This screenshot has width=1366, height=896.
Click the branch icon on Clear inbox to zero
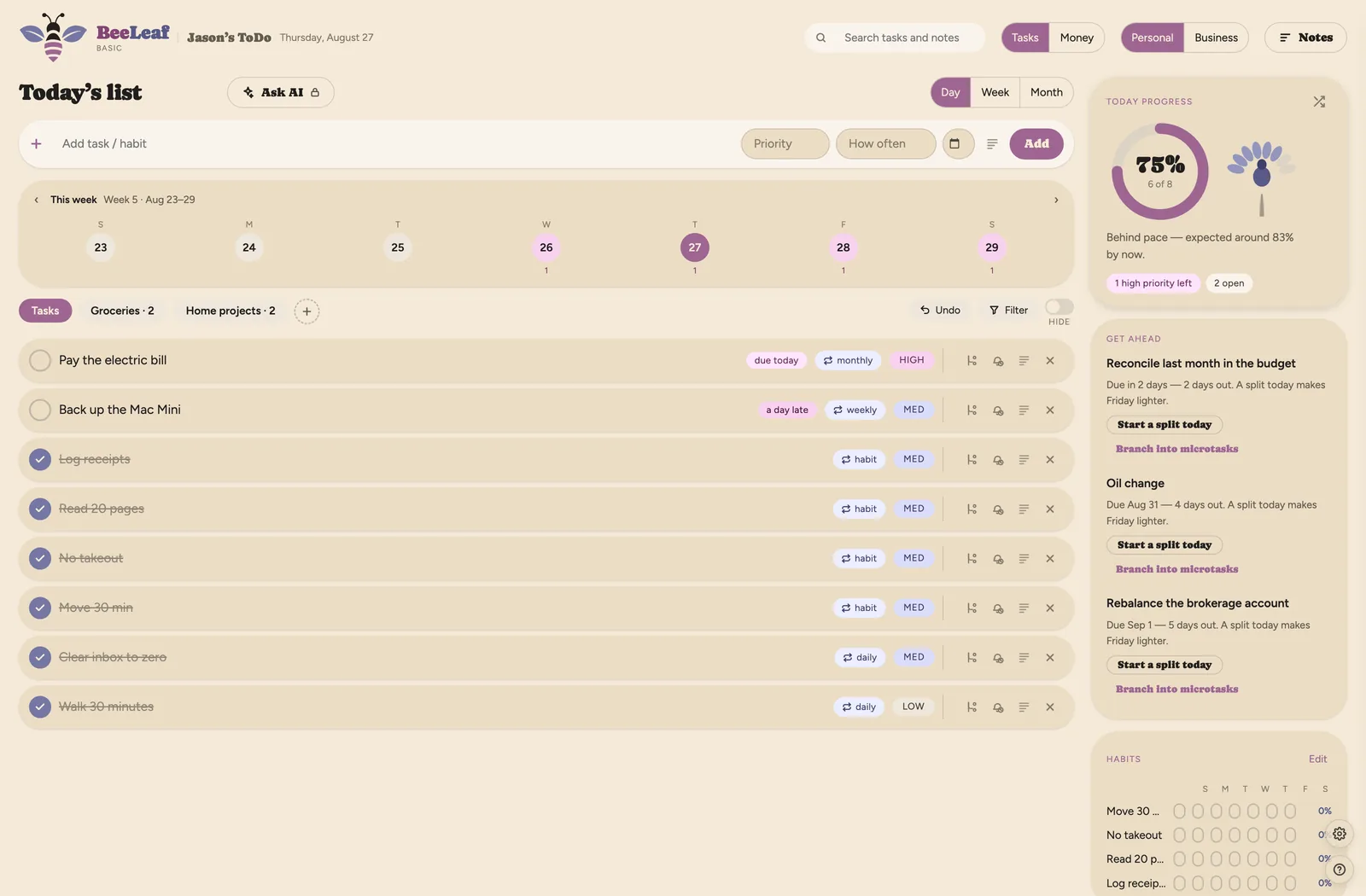coord(972,658)
